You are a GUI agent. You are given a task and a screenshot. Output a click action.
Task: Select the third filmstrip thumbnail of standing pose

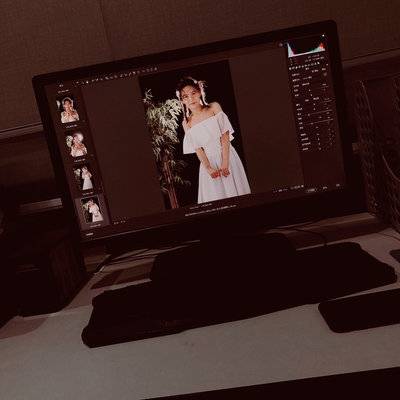(84, 178)
